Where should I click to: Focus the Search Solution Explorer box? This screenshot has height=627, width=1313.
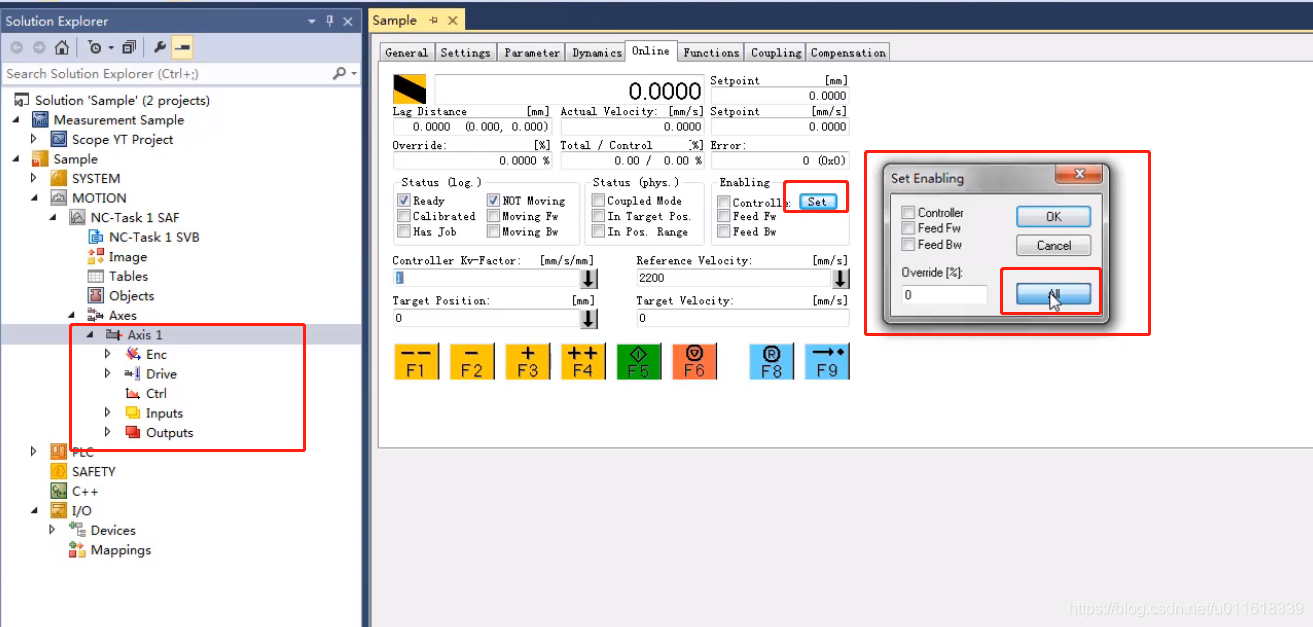[167, 74]
